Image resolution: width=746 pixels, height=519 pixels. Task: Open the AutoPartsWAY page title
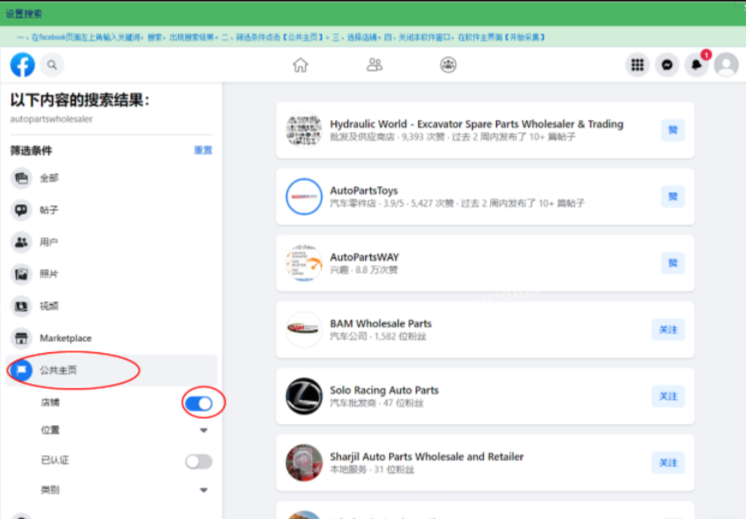pyautogui.click(x=364, y=257)
